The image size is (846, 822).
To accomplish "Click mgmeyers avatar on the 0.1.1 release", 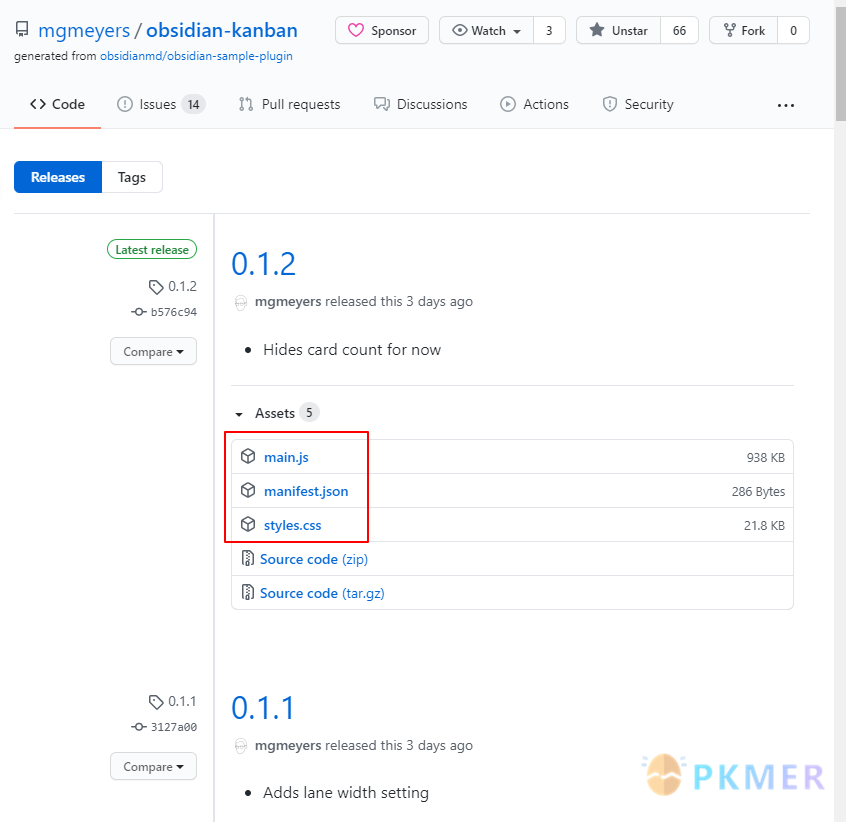I will point(241,746).
